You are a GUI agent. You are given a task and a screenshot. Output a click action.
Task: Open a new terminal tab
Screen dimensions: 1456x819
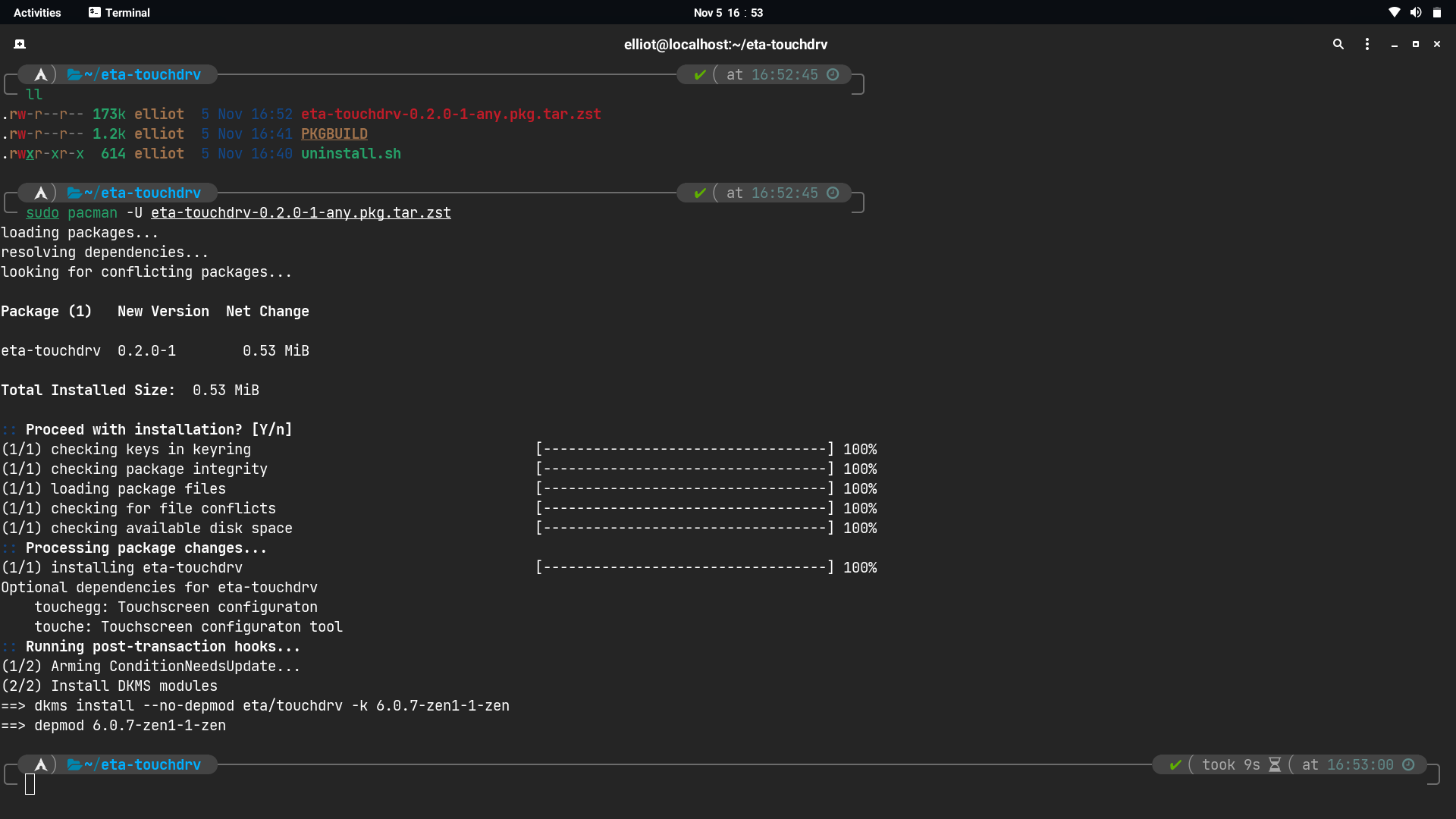[x=20, y=44]
